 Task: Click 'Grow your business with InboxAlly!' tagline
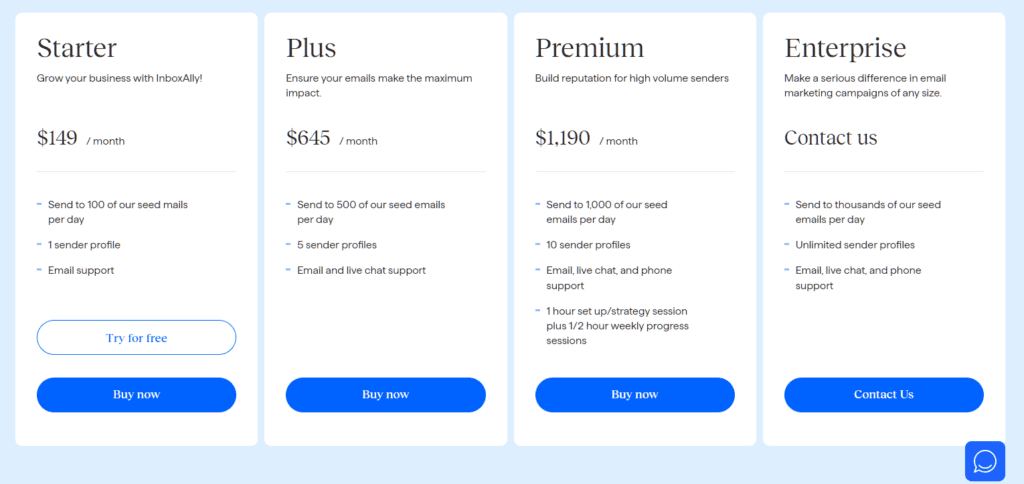pyautogui.click(x=120, y=78)
